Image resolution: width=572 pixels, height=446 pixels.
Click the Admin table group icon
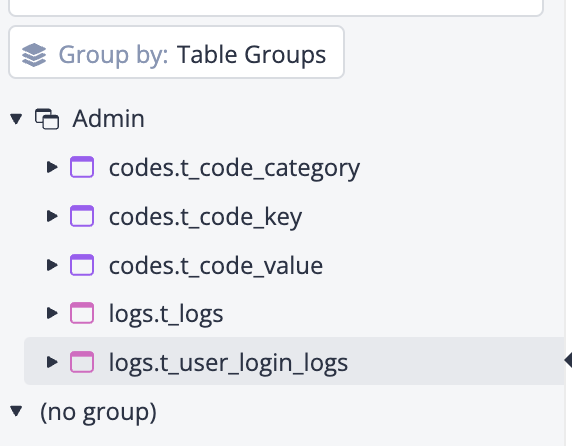[x=47, y=119]
